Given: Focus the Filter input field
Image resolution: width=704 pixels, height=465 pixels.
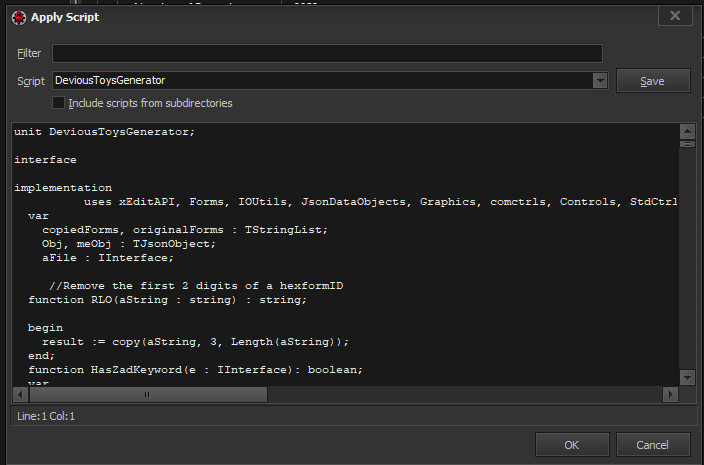Looking at the screenshot, I should point(327,53).
